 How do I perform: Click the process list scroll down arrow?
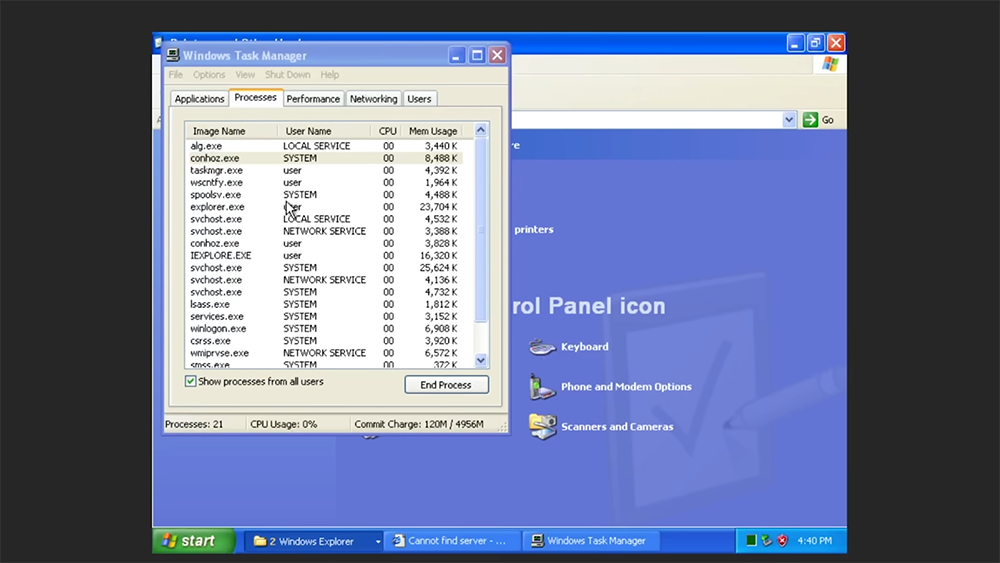[x=481, y=360]
